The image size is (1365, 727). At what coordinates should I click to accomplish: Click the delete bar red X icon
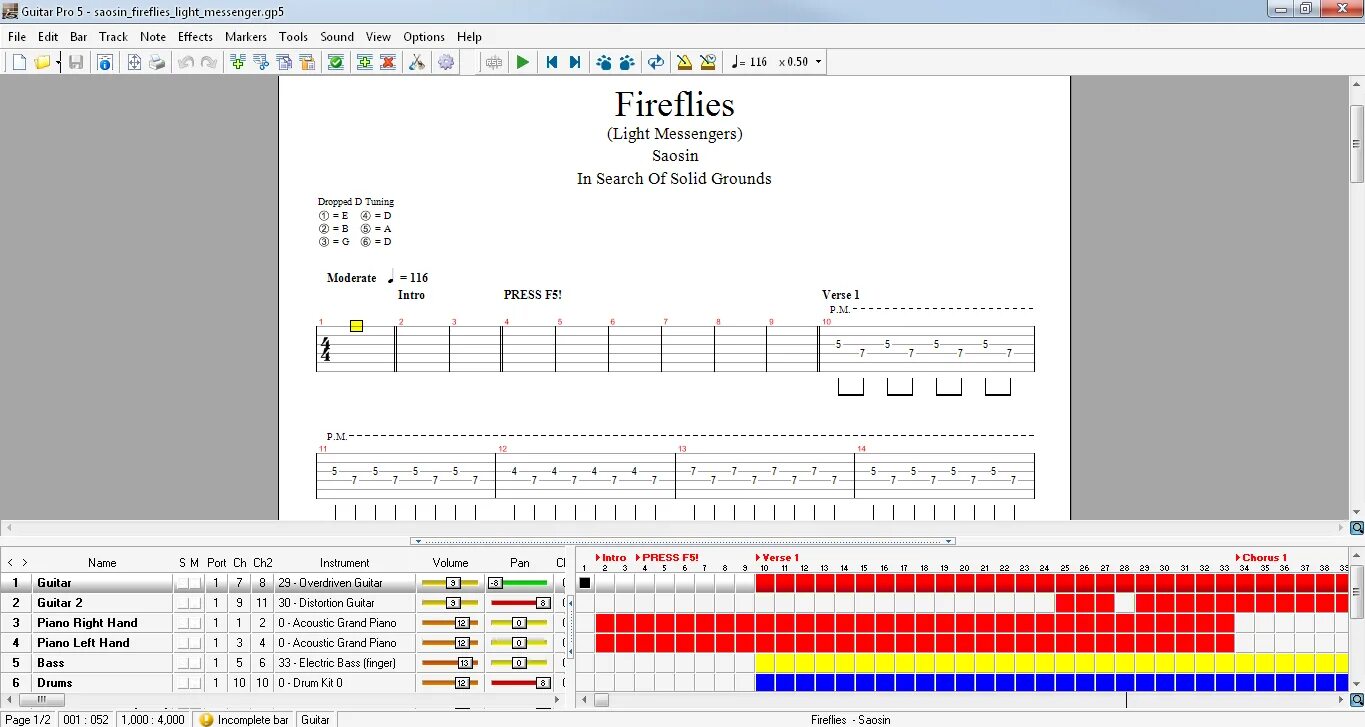click(388, 62)
